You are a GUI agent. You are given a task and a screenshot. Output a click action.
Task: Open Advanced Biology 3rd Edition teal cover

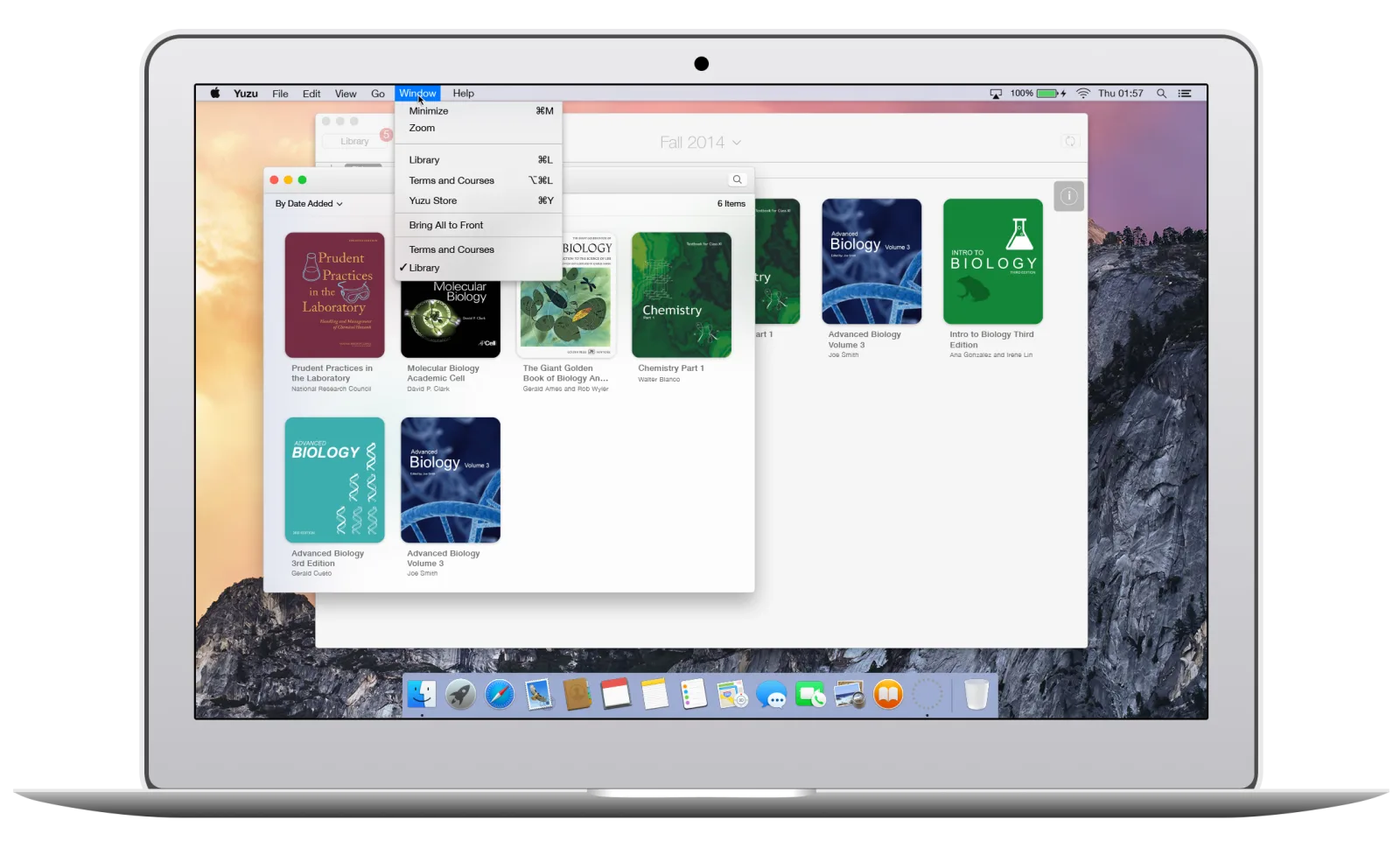[334, 480]
